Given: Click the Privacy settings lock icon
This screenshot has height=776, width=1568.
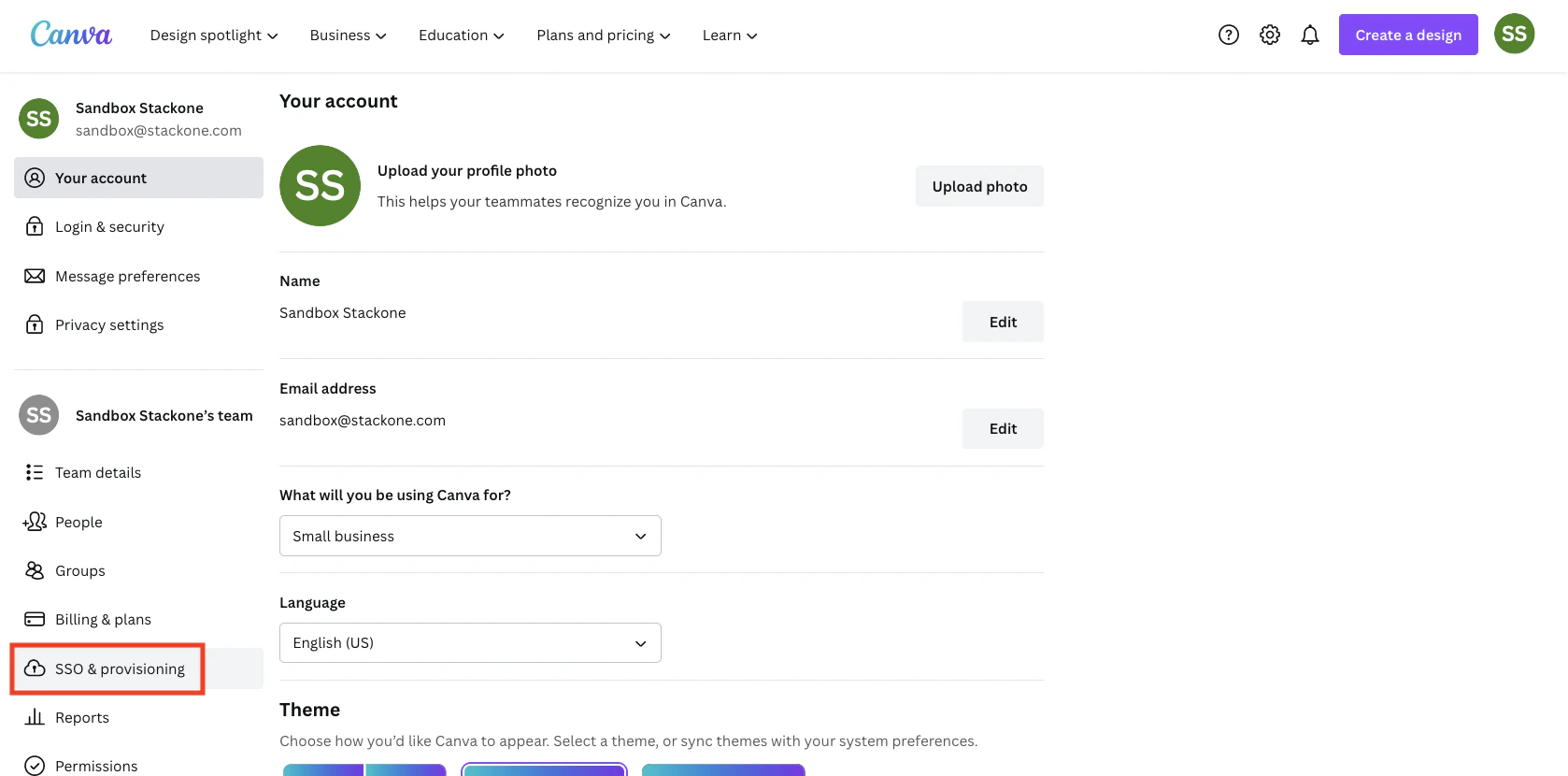Looking at the screenshot, I should coord(35,324).
